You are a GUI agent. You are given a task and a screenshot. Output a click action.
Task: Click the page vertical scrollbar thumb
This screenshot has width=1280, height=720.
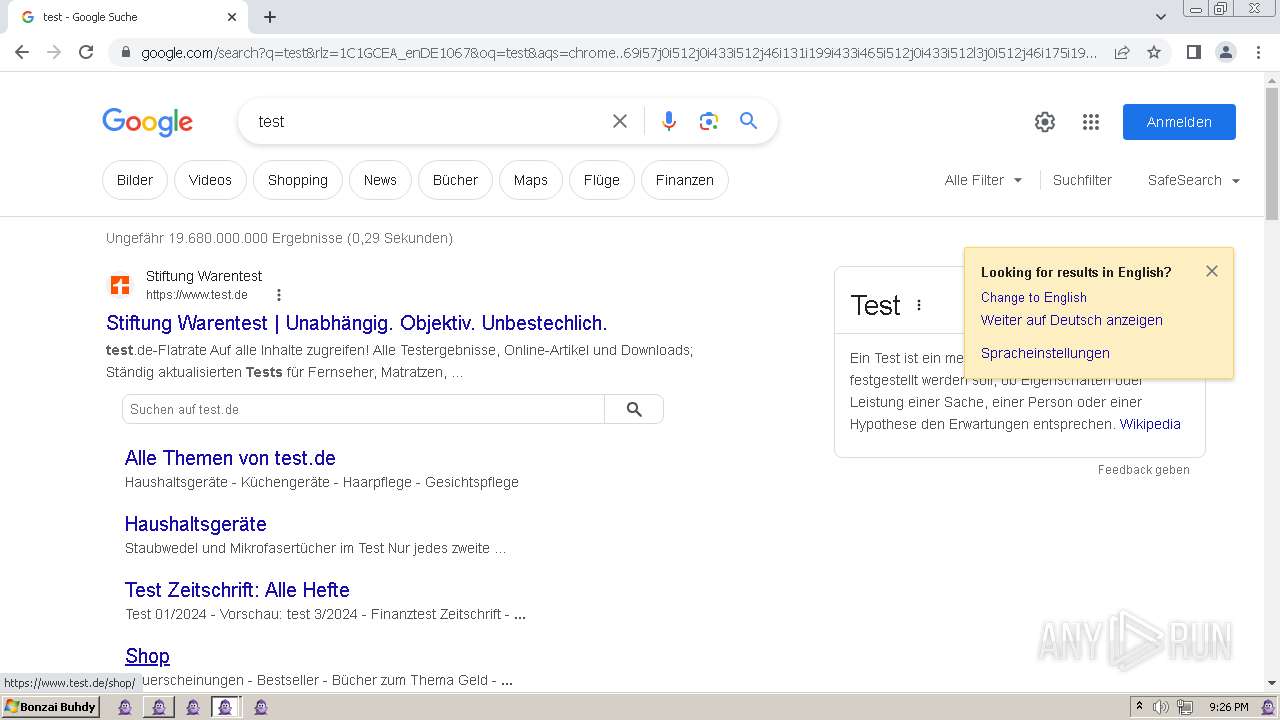(x=1272, y=152)
